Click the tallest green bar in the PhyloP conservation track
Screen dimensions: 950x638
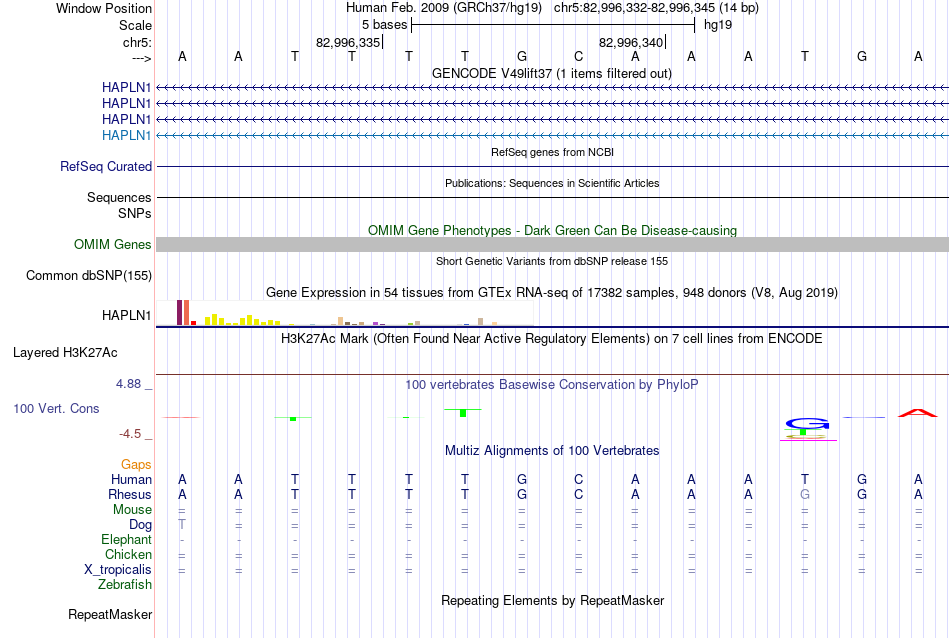click(x=463, y=413)
